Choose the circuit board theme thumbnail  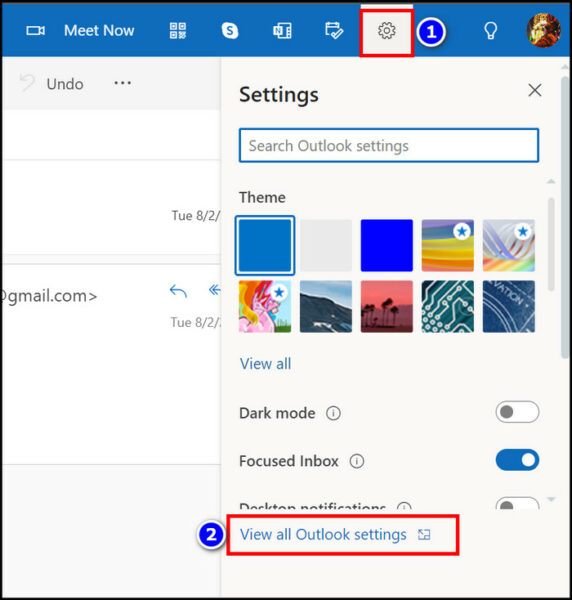point(448,307)
